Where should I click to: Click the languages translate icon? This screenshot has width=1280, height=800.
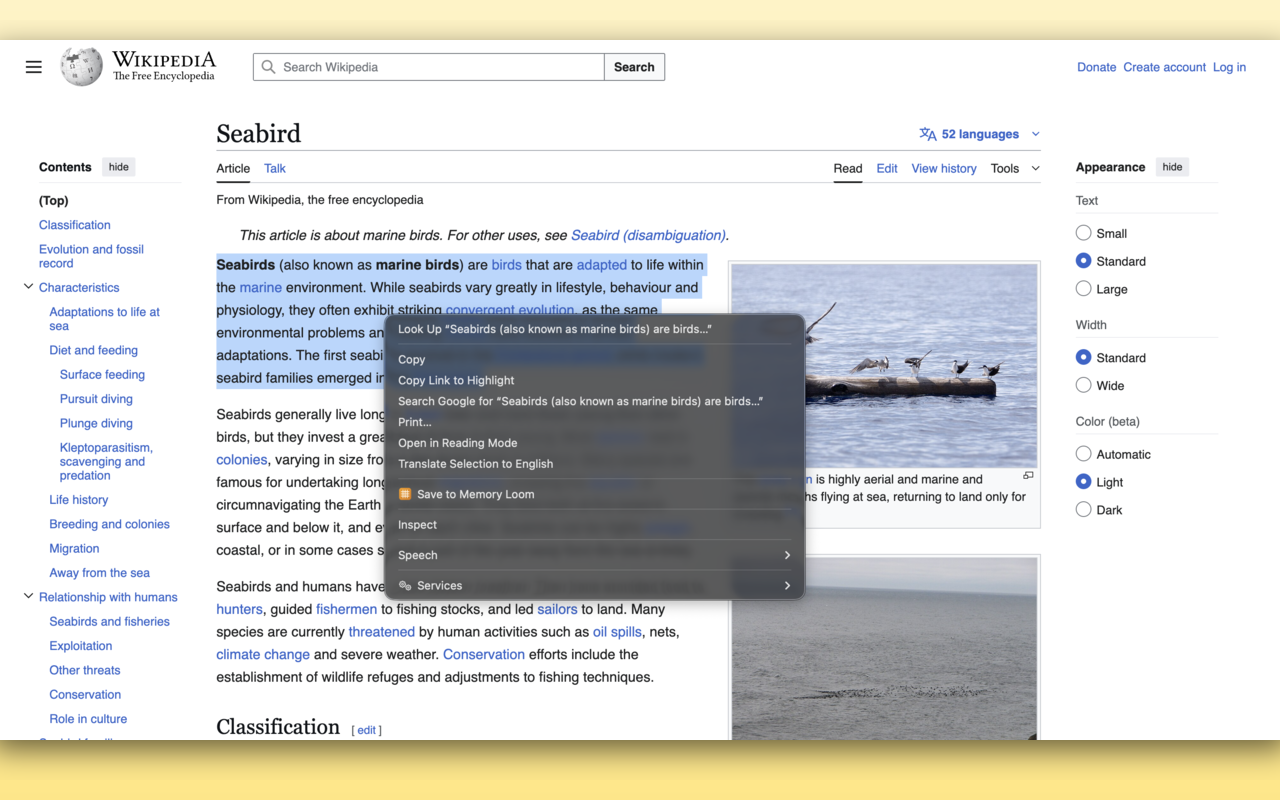coord(928,134)
